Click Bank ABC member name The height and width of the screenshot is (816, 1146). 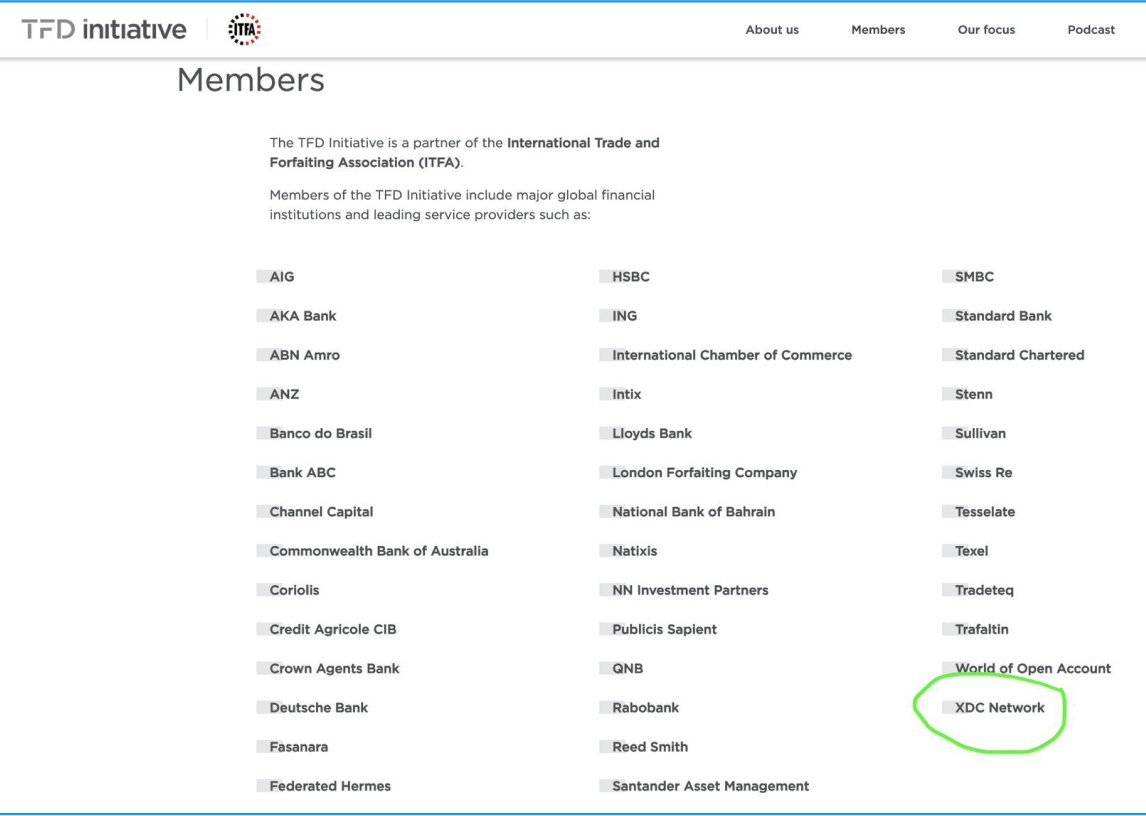[x=303, y=472]
